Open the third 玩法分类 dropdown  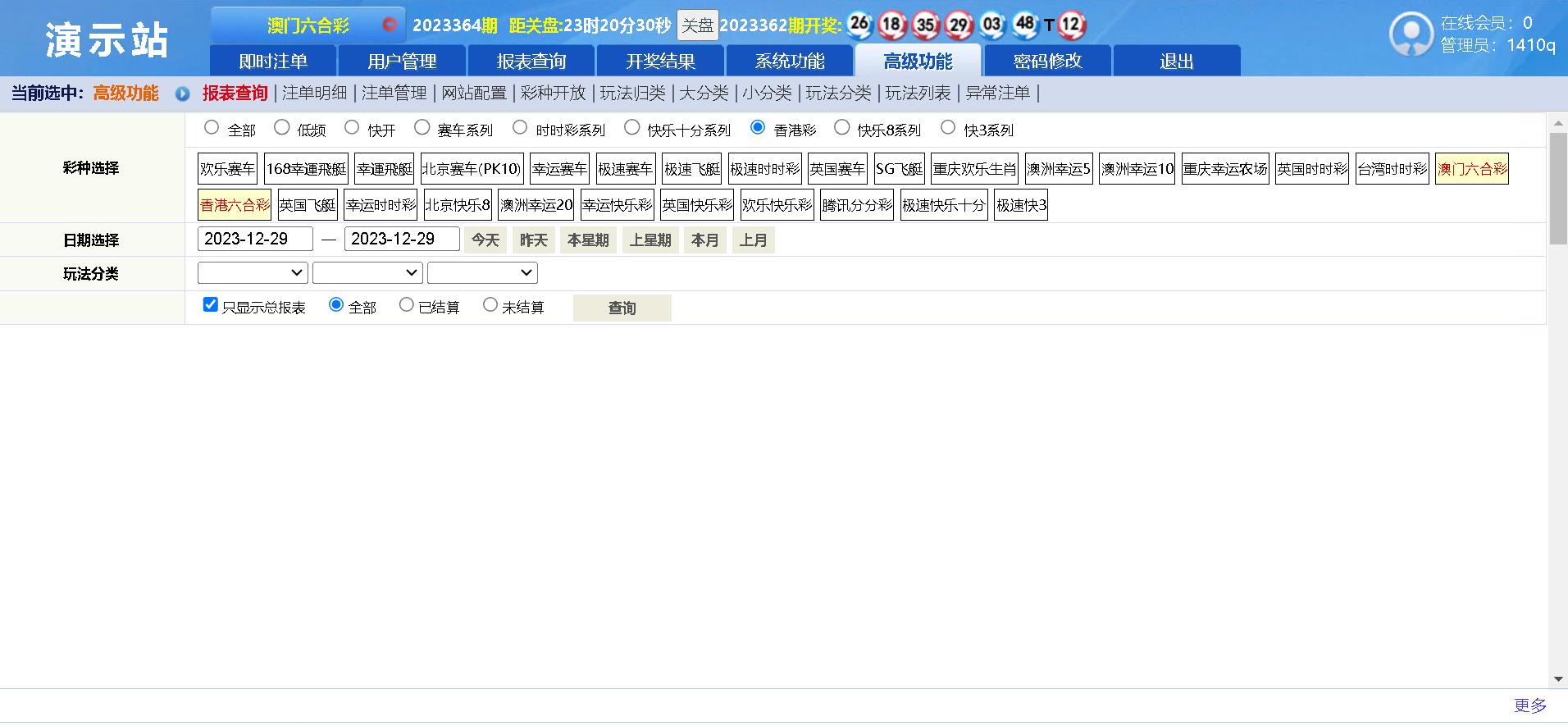pyautogui.click(x=482, y=273)
